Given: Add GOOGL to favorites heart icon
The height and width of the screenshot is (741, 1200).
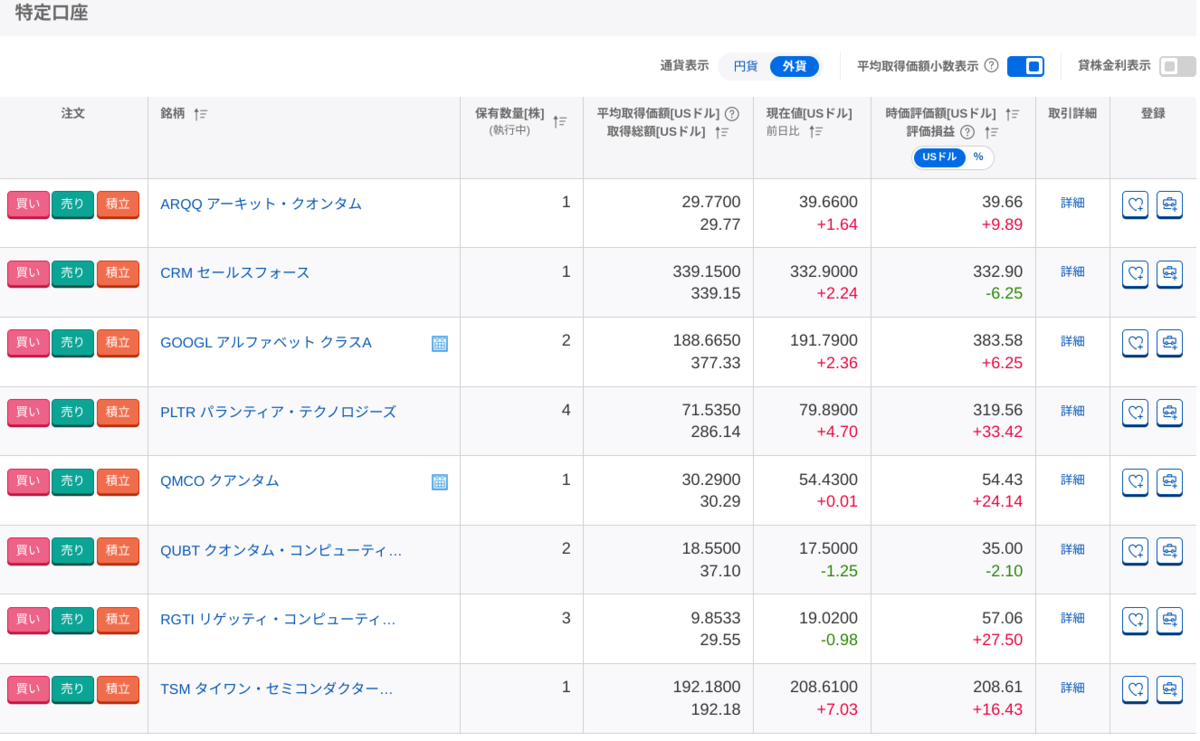Looking at the screenshot, I should pos(1135,343).
